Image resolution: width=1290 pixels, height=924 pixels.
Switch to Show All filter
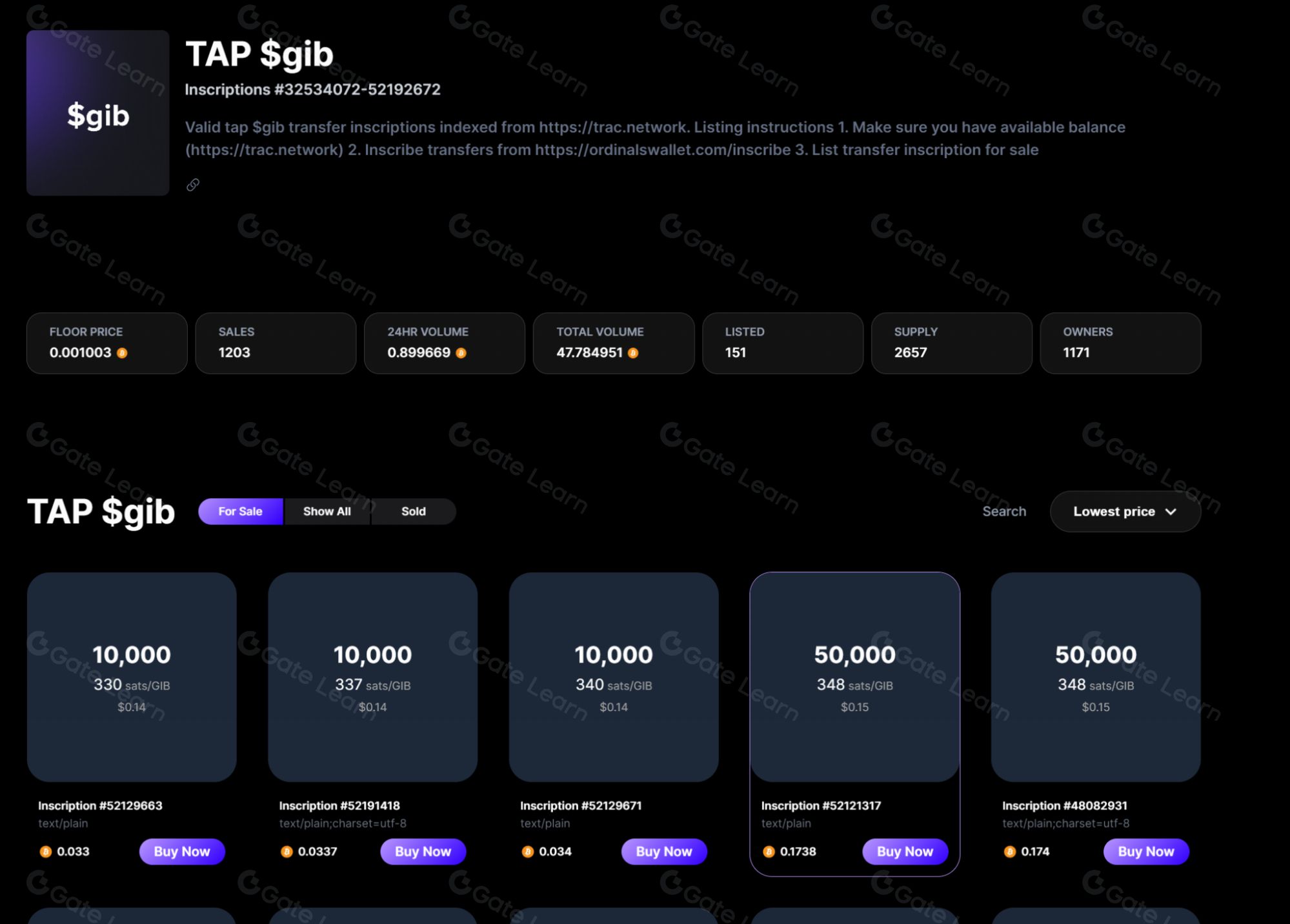pos(327,512)
